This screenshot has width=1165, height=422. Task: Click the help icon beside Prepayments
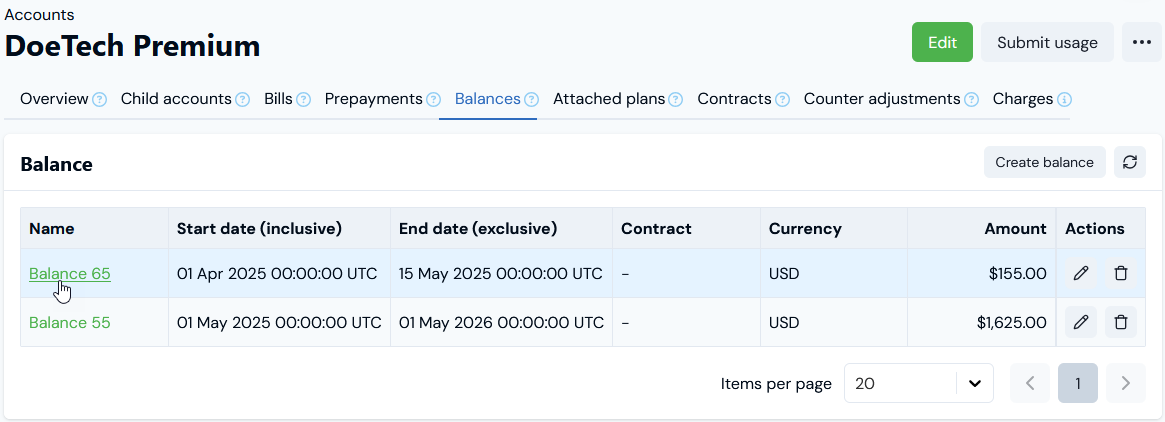pos(434,100)
